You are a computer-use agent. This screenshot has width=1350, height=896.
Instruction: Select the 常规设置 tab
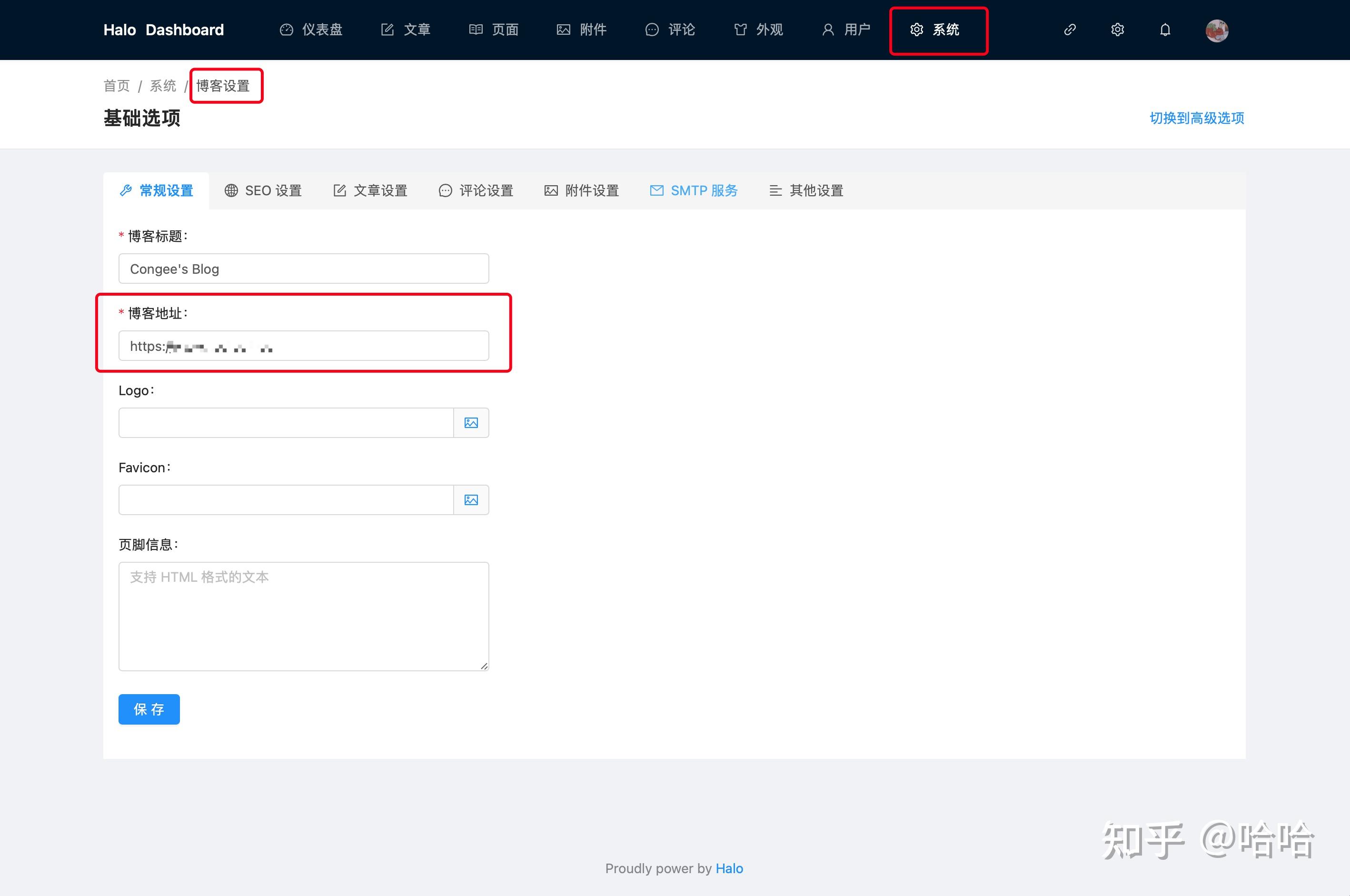click(157, 191)
